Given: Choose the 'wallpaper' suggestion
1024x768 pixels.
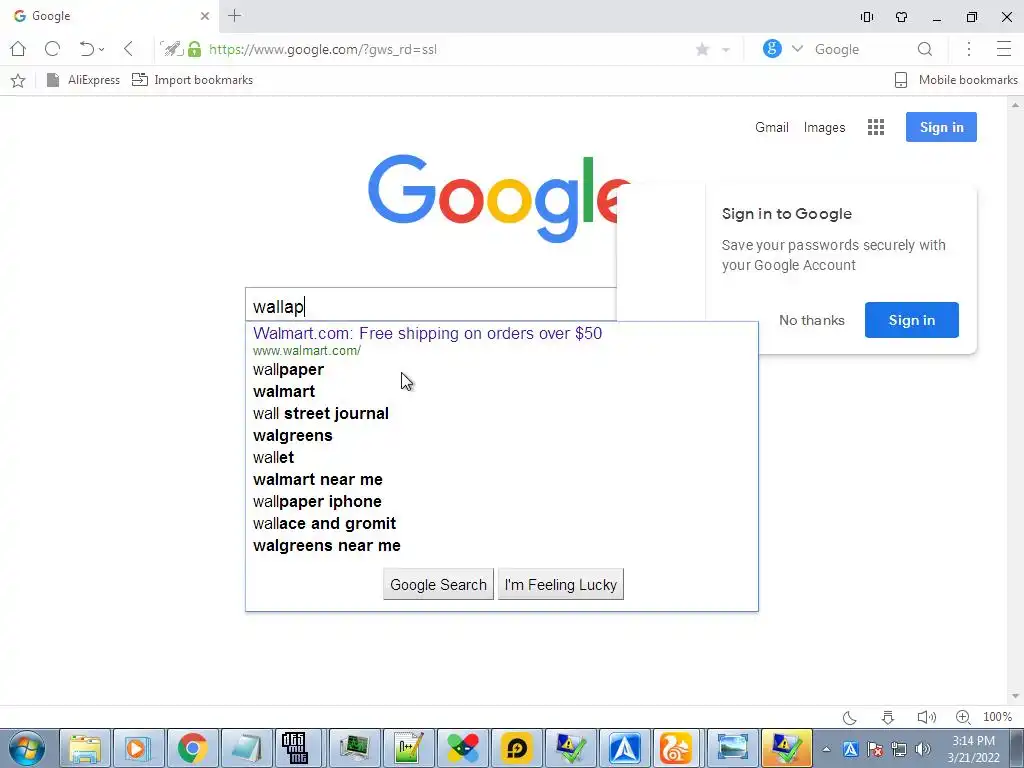Looking at the screenshot, I should coord(288,370).
